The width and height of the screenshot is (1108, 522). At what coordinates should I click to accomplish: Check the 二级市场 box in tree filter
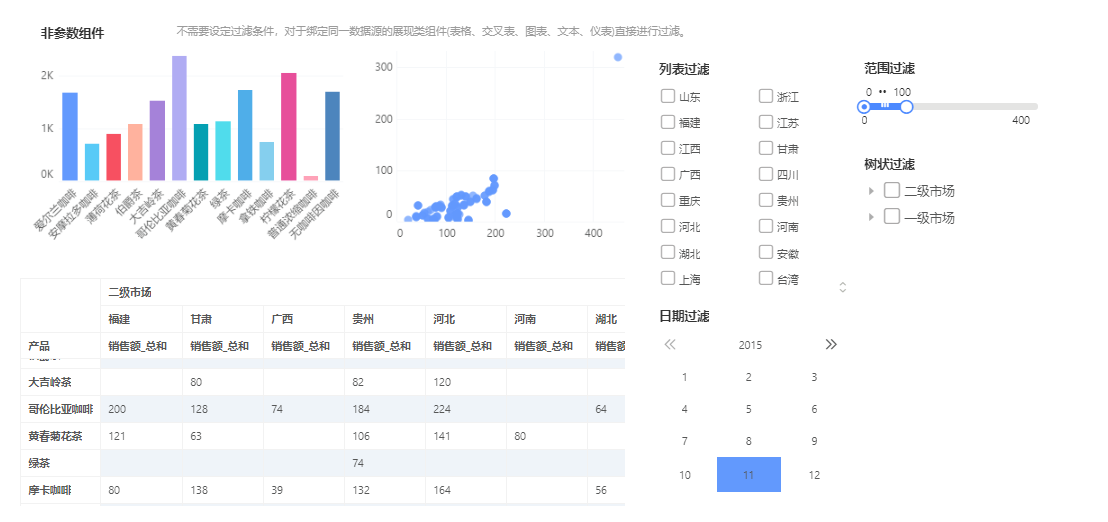892,191
